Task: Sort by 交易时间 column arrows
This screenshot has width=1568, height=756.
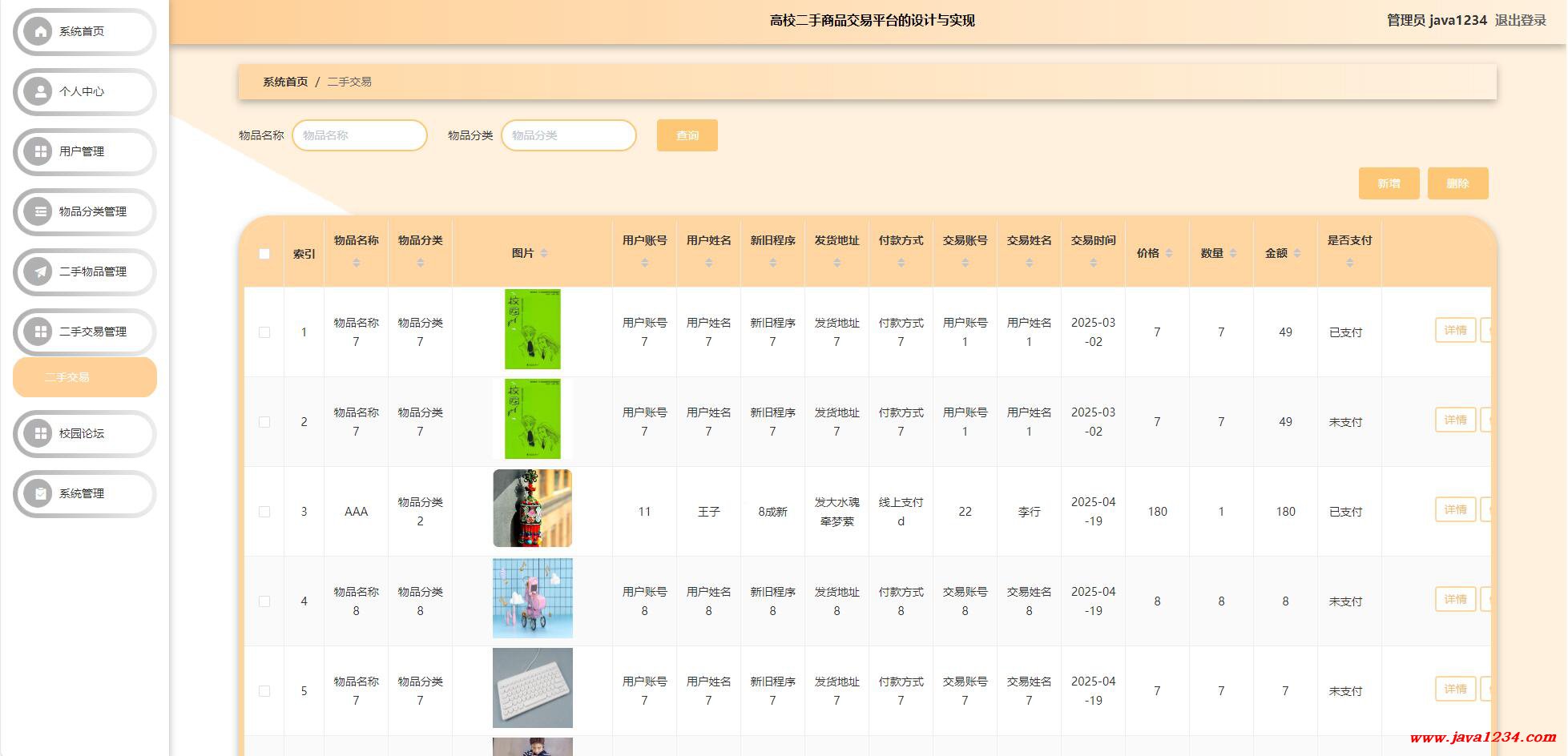Action: 1094,263
